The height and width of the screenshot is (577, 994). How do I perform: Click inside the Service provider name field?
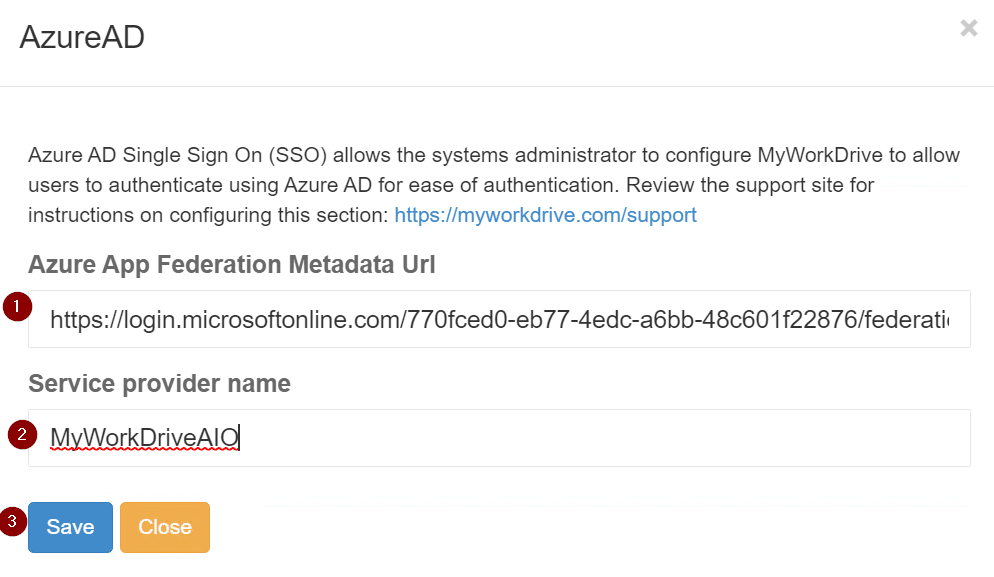click(500, 437)
